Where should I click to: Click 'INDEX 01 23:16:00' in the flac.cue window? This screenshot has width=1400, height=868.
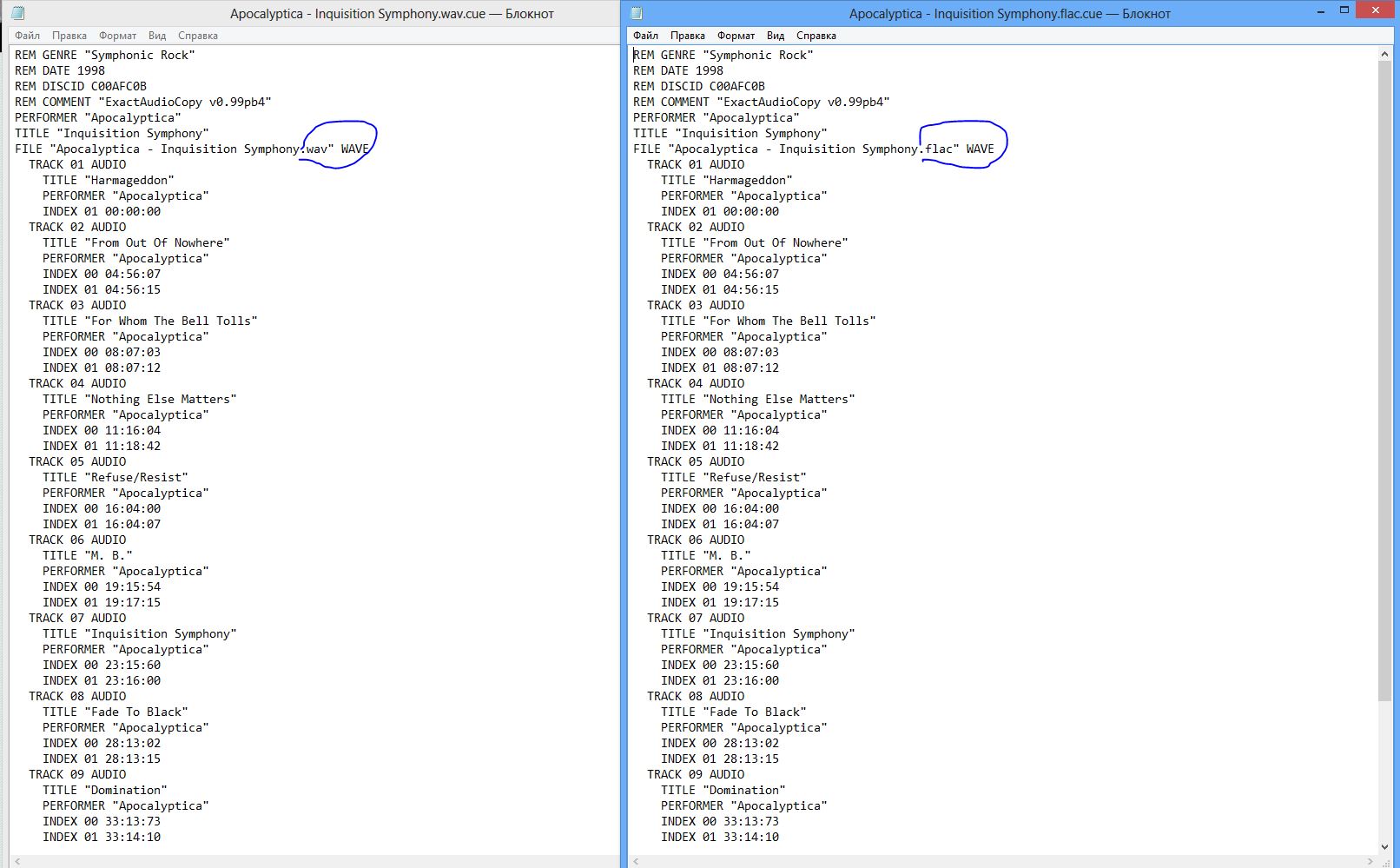720,681
